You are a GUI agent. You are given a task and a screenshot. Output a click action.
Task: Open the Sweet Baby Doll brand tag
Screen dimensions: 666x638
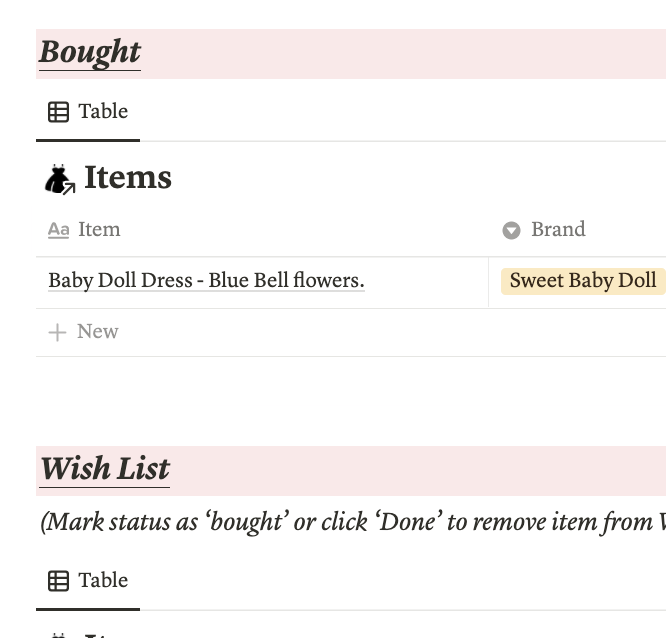pos(583,281)
